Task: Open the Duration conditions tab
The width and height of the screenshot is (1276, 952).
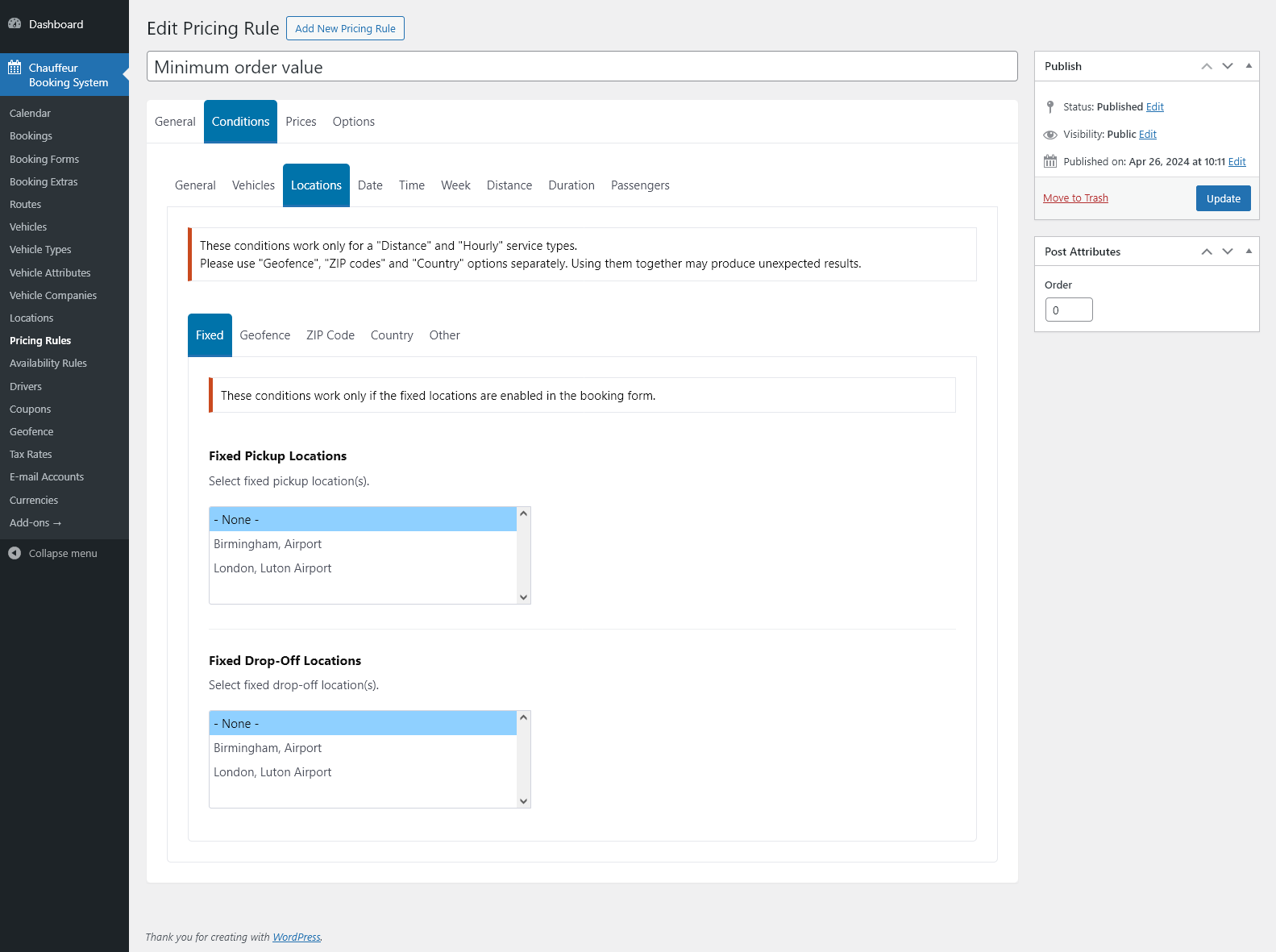Action: [571, 185]
